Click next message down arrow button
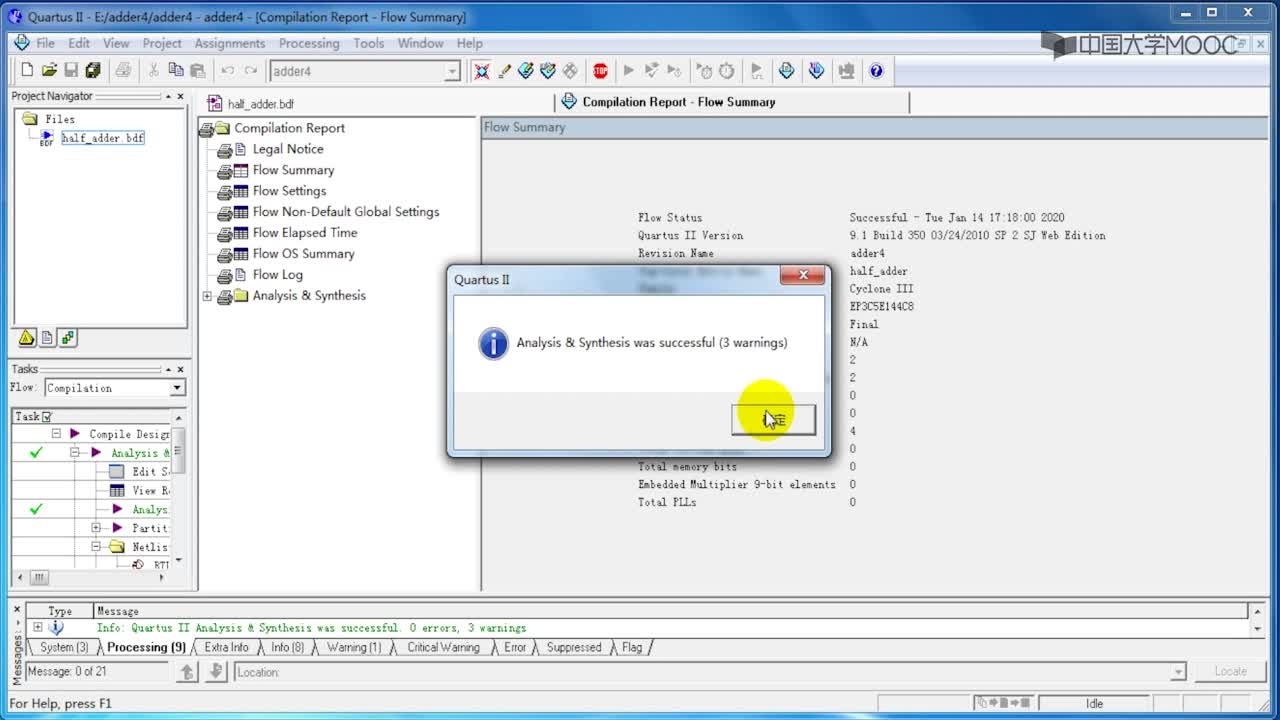 215,672
